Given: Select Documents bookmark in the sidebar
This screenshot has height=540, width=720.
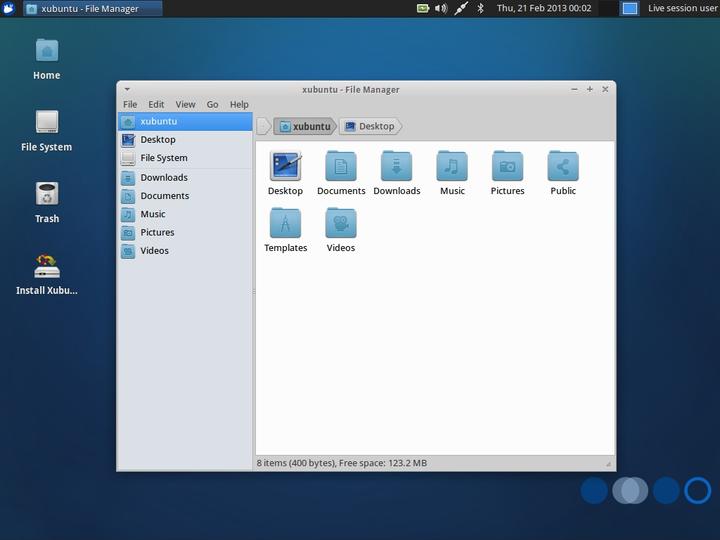Looking at the screenshot, I should coord(186,196).
